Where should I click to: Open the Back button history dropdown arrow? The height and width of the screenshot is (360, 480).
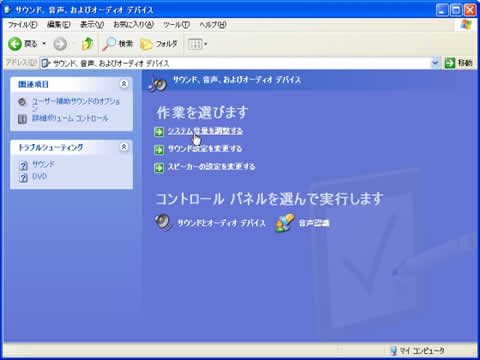(x=44, y=44)
